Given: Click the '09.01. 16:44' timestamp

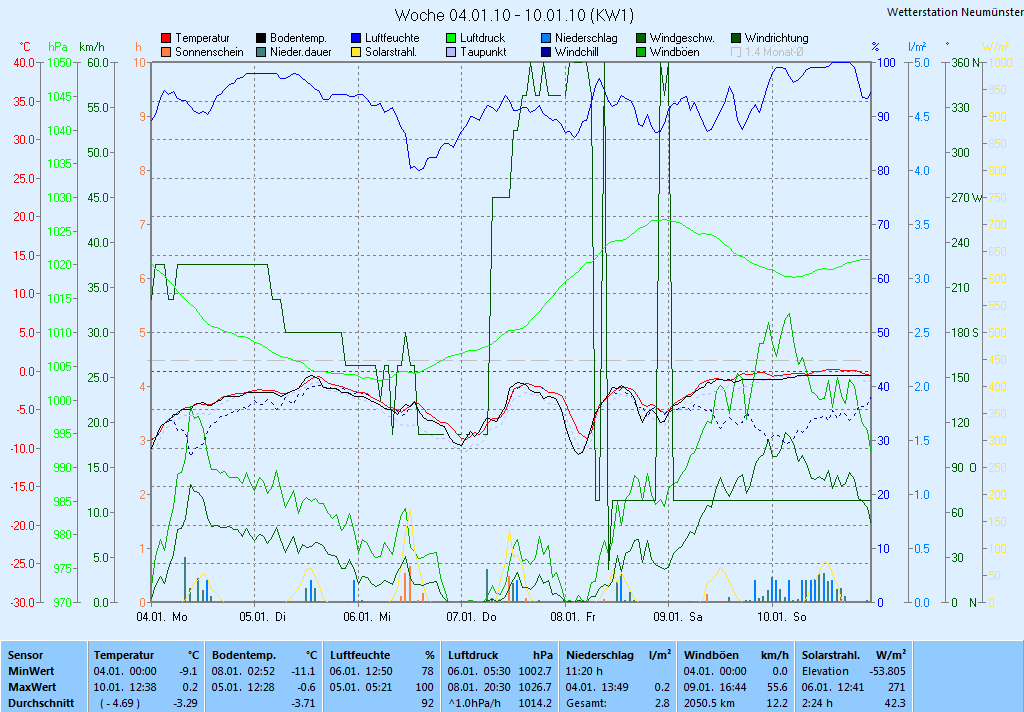Looking at the screenshot, I should coord(715,688).
